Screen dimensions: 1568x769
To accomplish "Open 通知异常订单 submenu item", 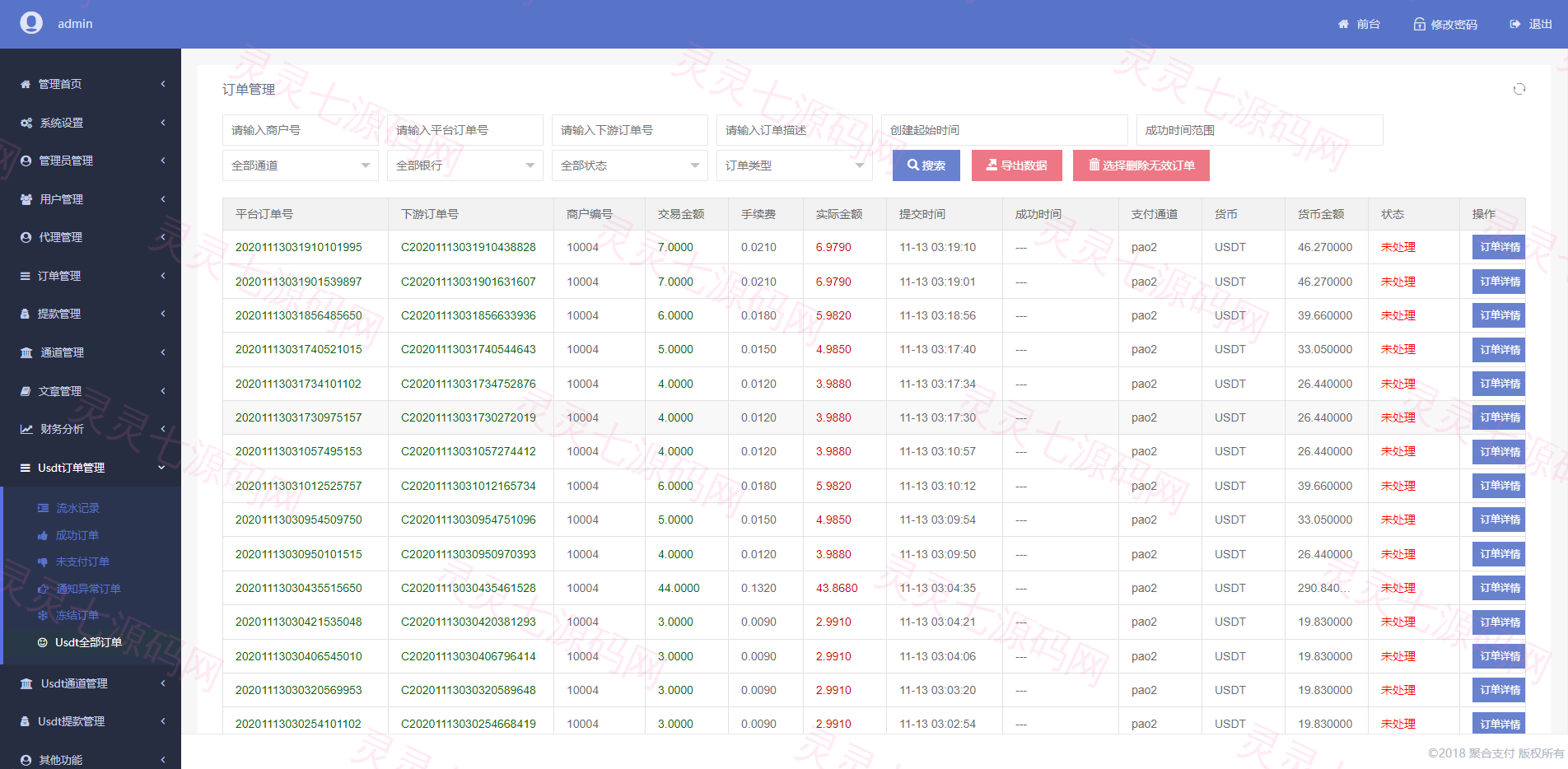I will pos(88,589).
